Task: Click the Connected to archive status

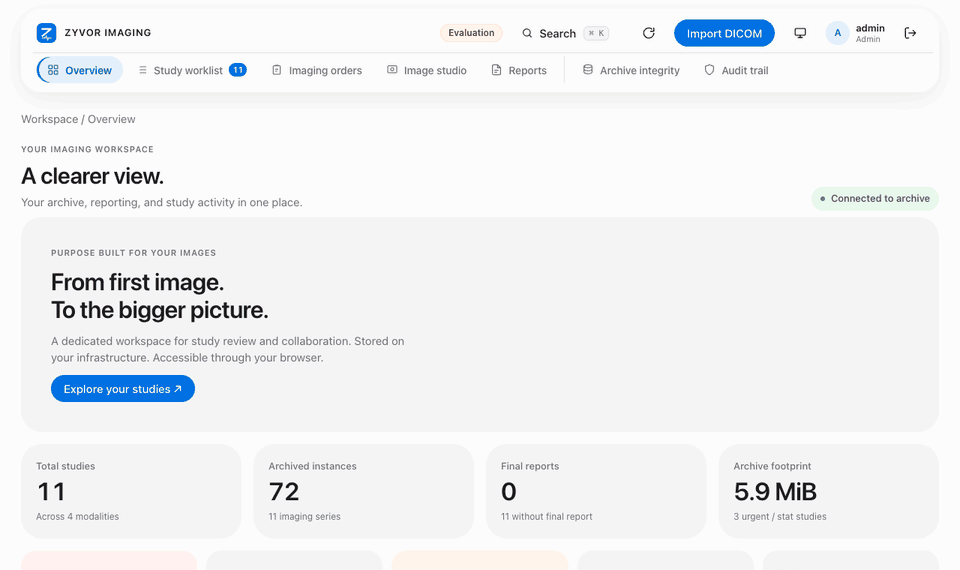Action: coord(875,198)
